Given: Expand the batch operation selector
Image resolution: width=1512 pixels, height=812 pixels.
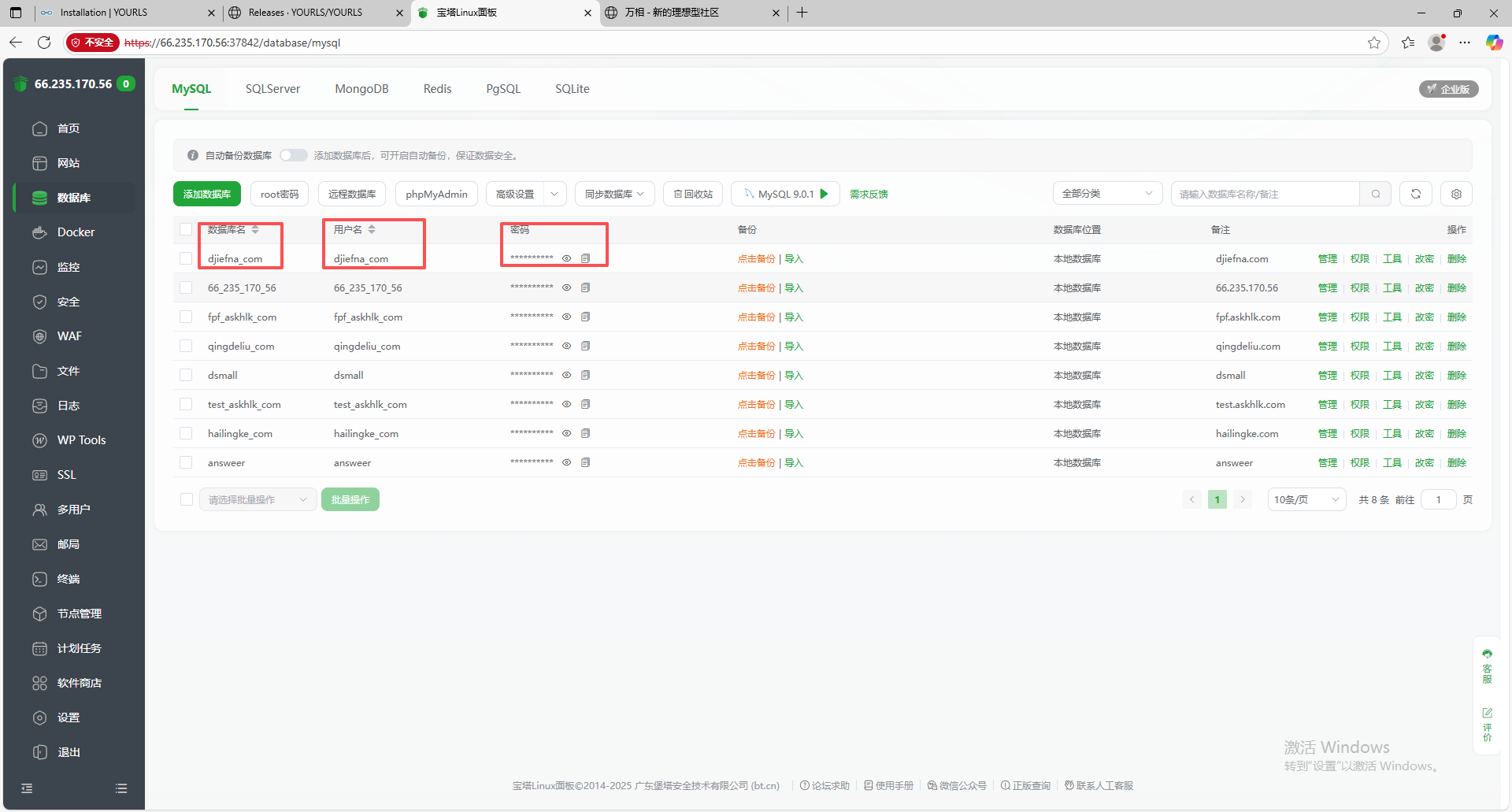Looking at the screenshot, I should click(x=258, y=499).
